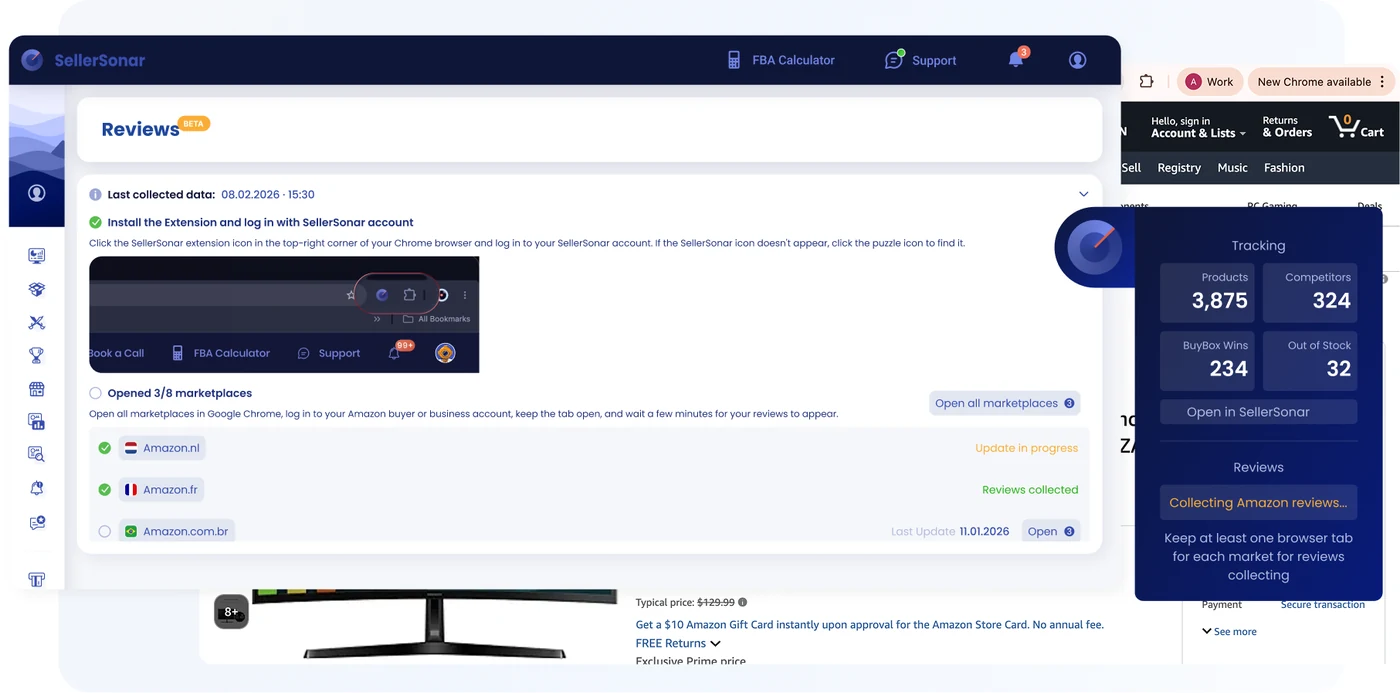
Task: Open Chrome three-dot menu
Action: 1383,82
